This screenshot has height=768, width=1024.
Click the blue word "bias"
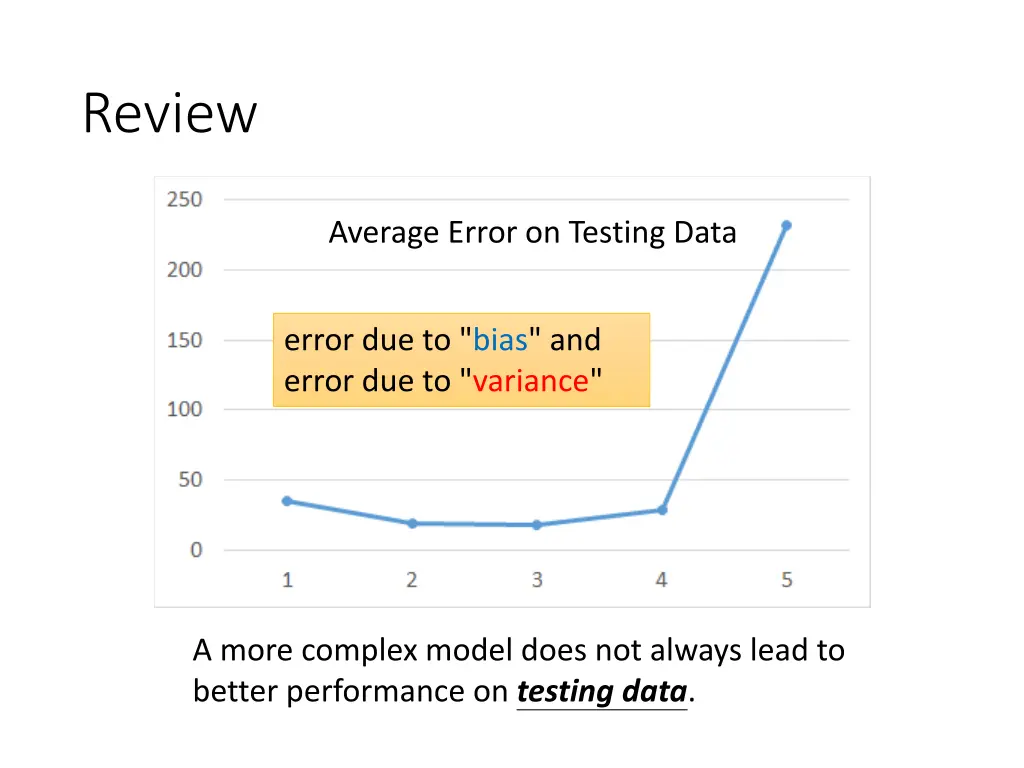(500, 341)
